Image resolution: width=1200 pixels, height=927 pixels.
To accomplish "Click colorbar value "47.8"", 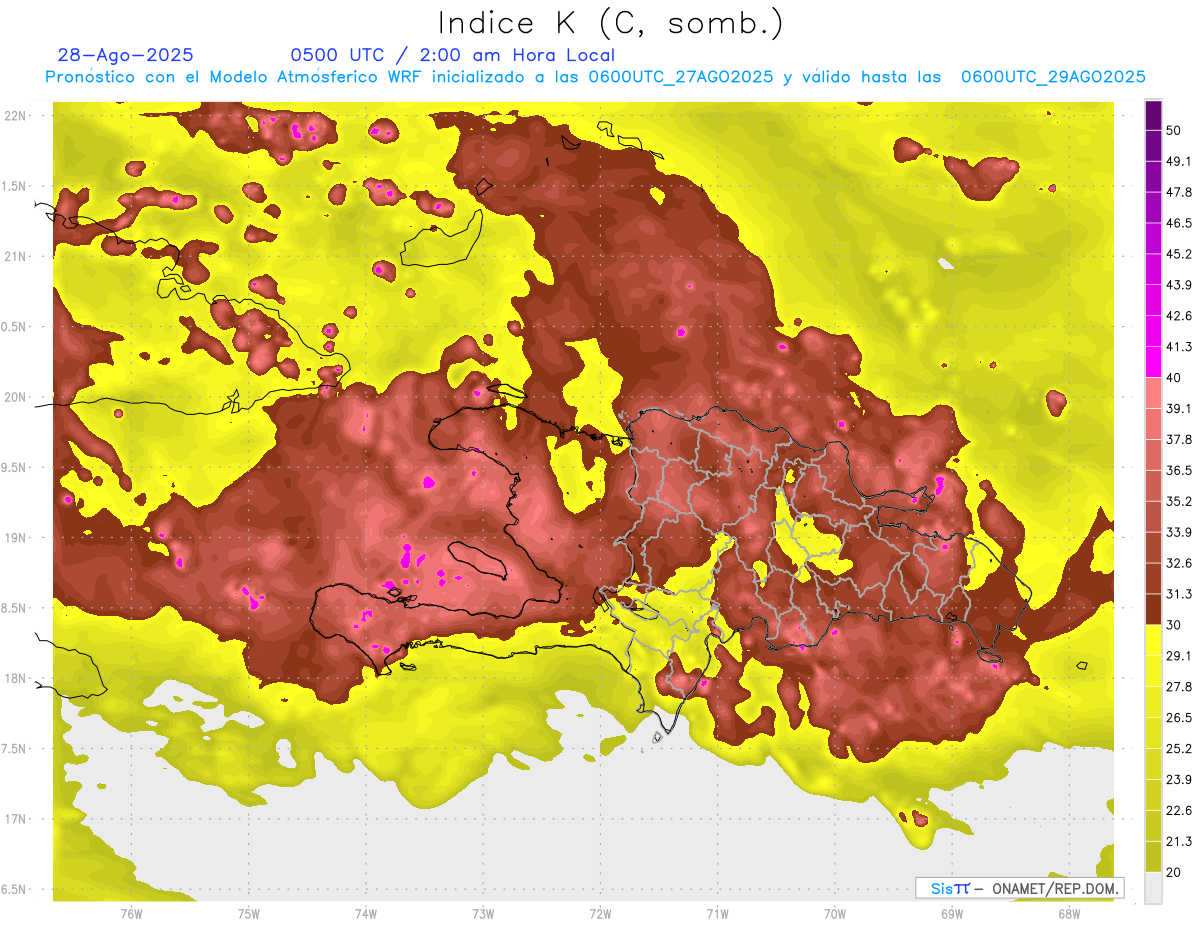I will point(1179,192).
